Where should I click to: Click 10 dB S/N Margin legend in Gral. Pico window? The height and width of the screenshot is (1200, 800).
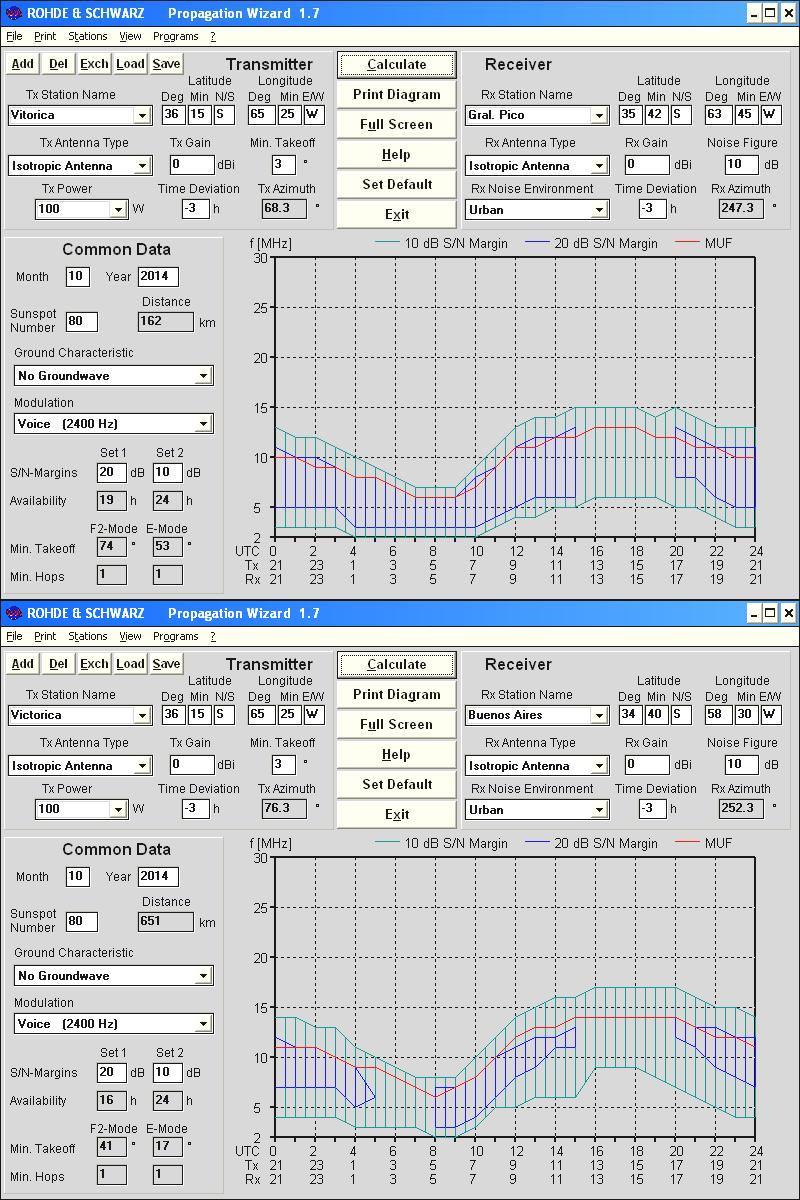click(456, 243)
